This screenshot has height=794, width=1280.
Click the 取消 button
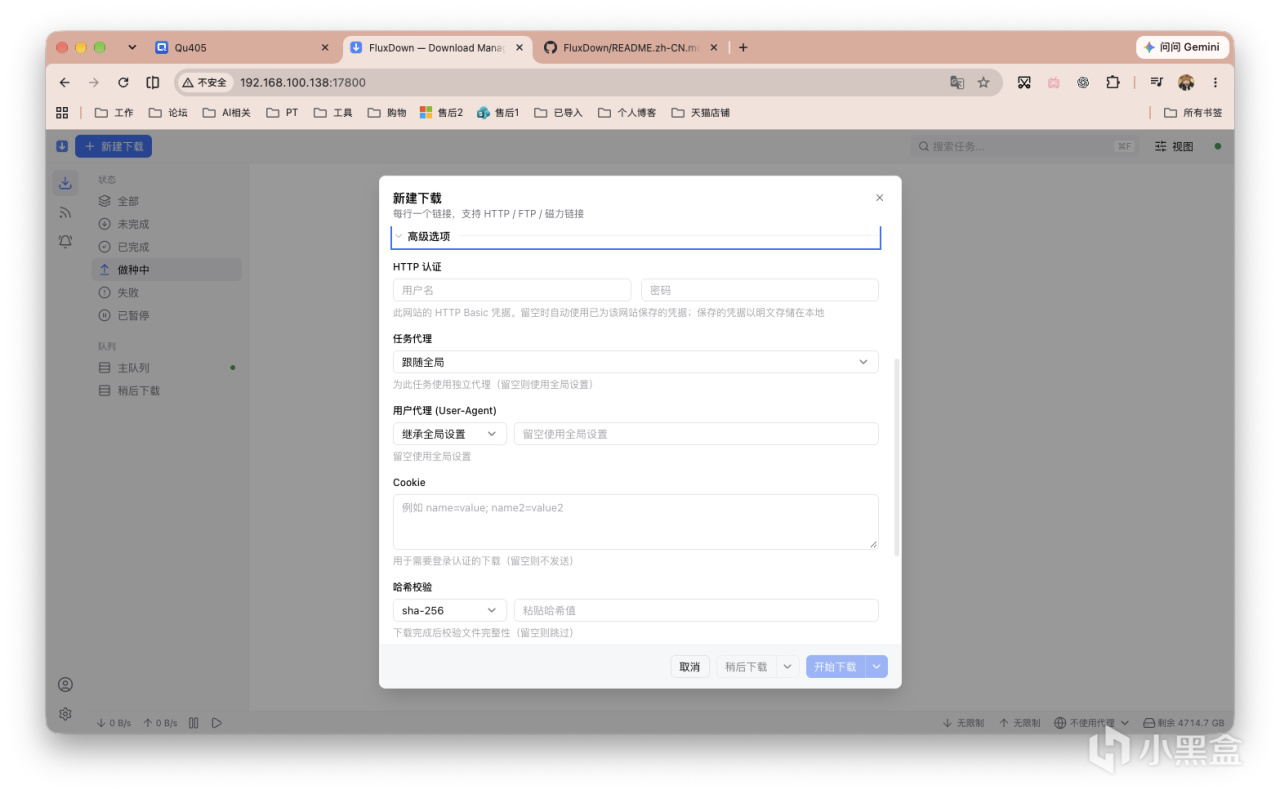[690, 667]
